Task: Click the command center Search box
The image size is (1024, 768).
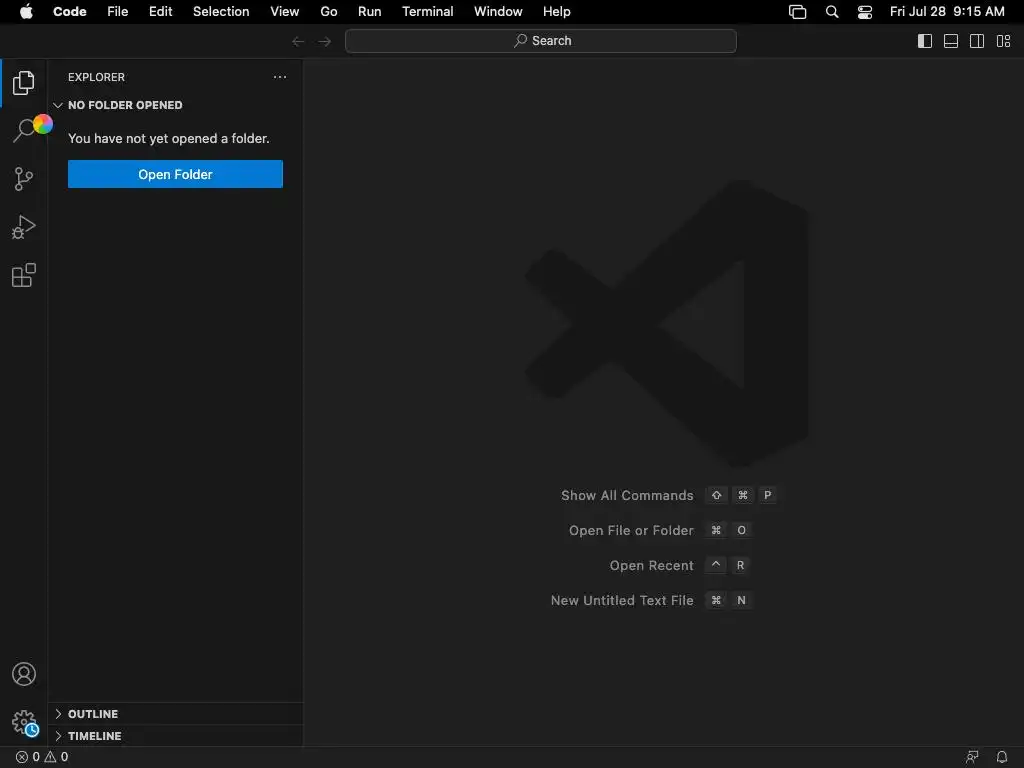Action: tap(541, 41)
